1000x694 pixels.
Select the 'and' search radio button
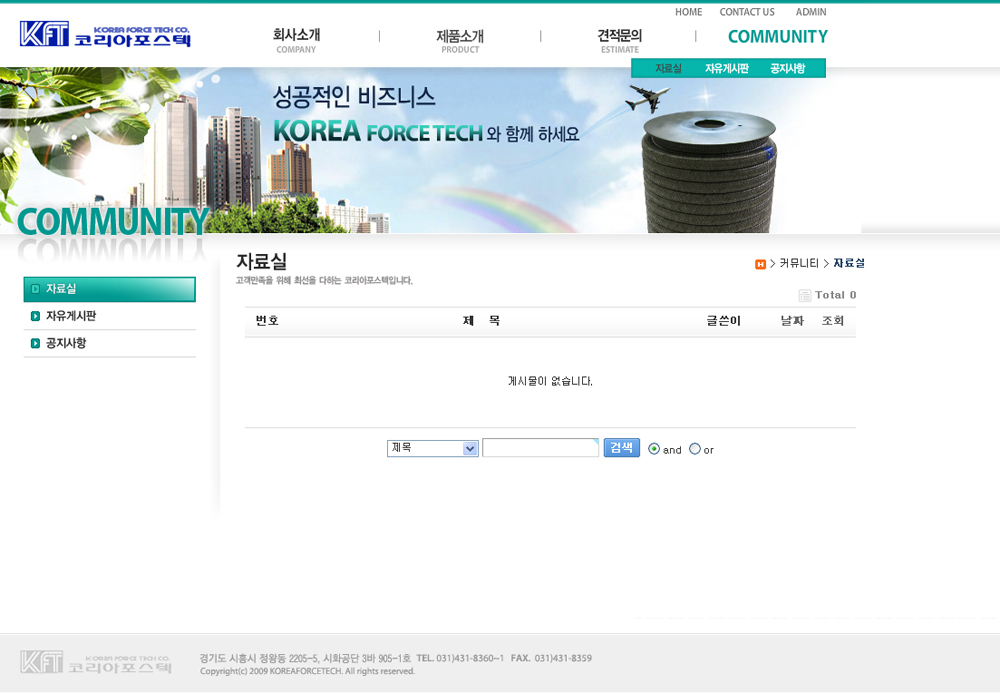[x=654, y=449]
